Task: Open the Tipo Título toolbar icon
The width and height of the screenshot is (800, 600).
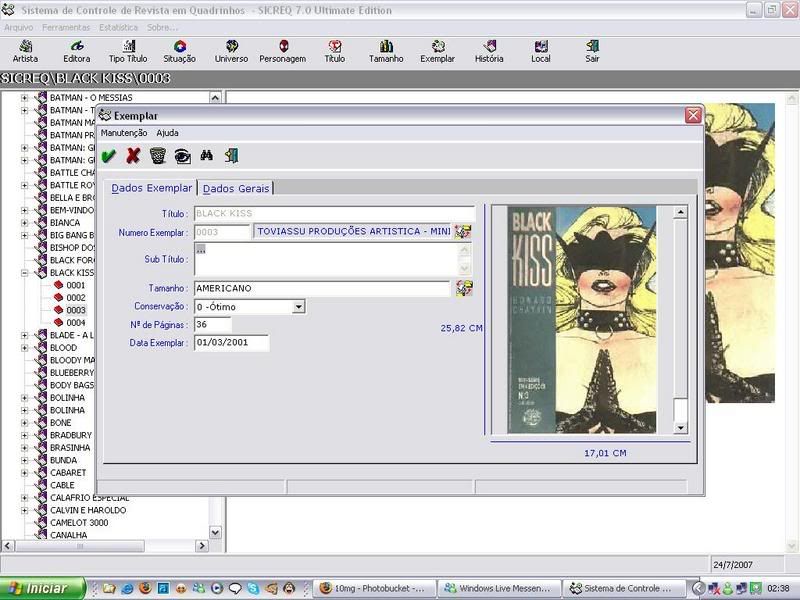Action: pos(128,51)
